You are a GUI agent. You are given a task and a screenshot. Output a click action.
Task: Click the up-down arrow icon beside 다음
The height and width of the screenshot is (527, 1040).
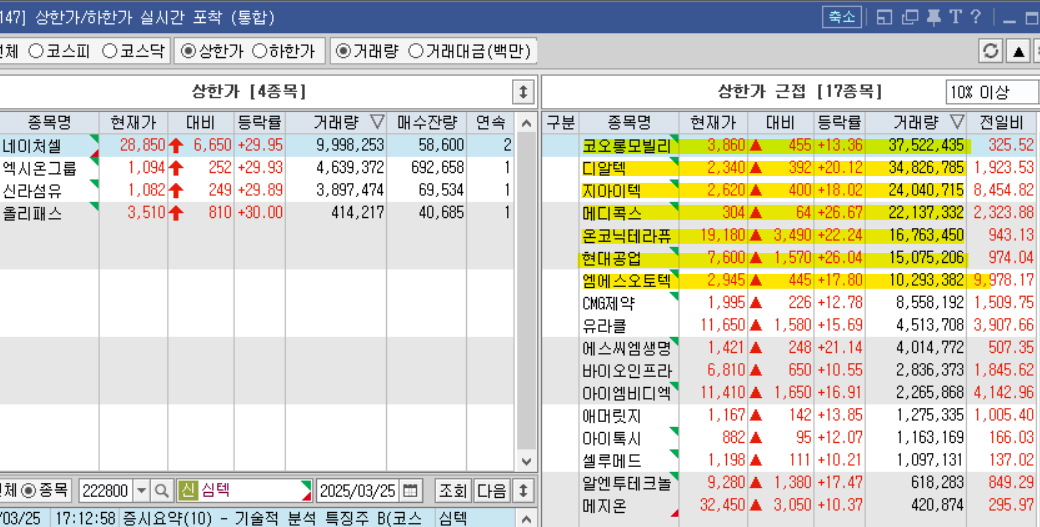tap(523, 491)
